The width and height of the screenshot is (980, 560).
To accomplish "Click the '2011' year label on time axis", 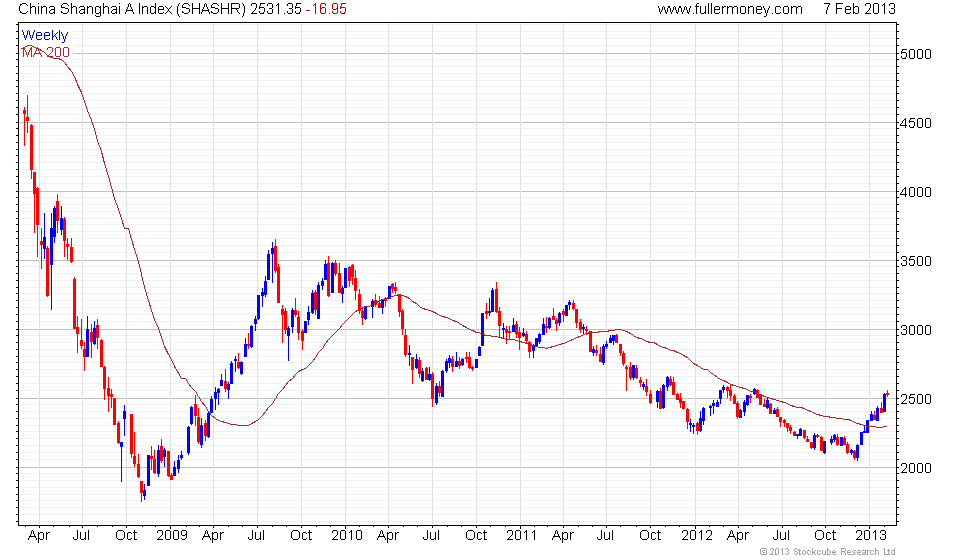I will pyautogui.click(x=521, y=536).
